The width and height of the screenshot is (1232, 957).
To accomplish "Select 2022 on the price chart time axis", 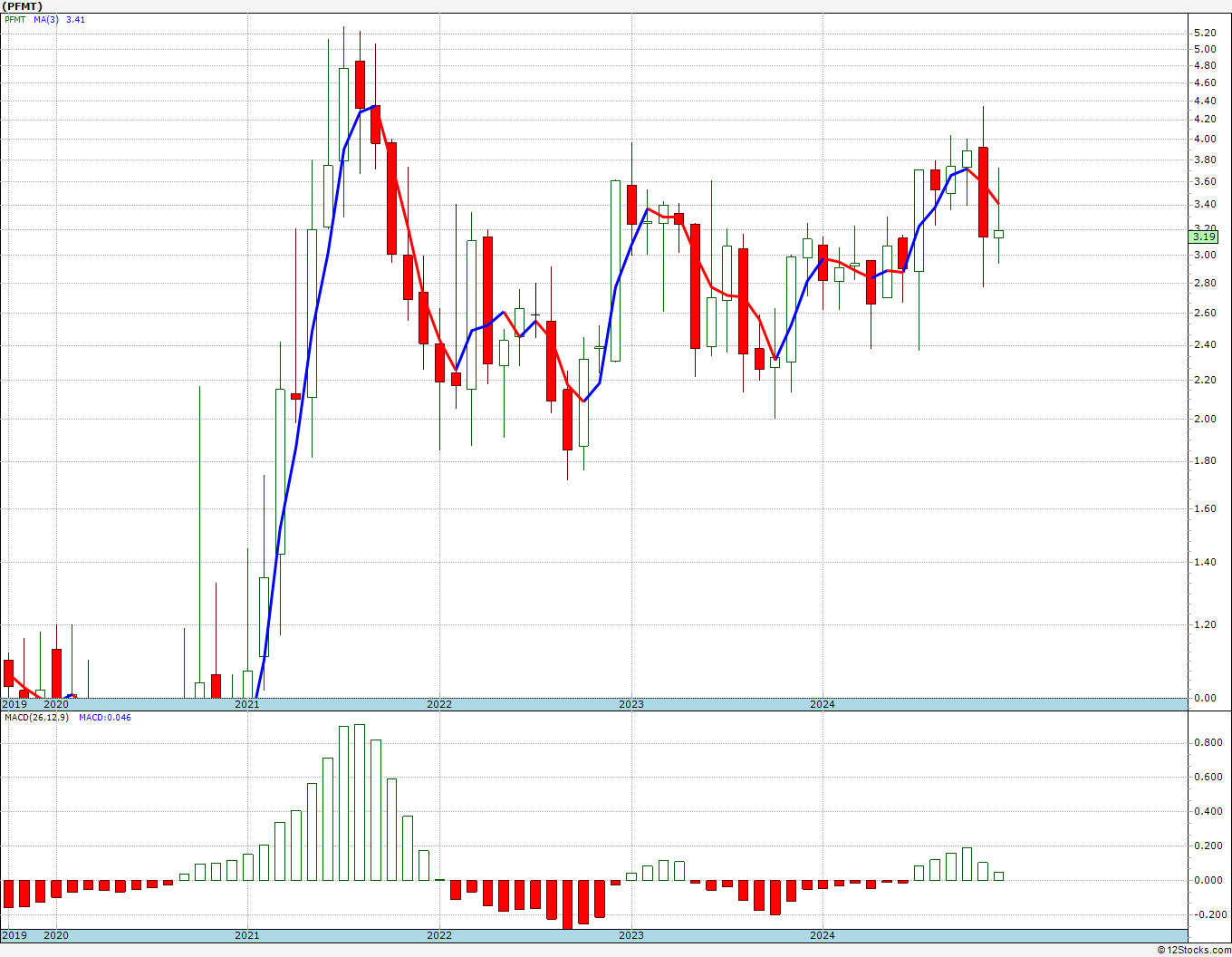I will [x=439, y=704].
